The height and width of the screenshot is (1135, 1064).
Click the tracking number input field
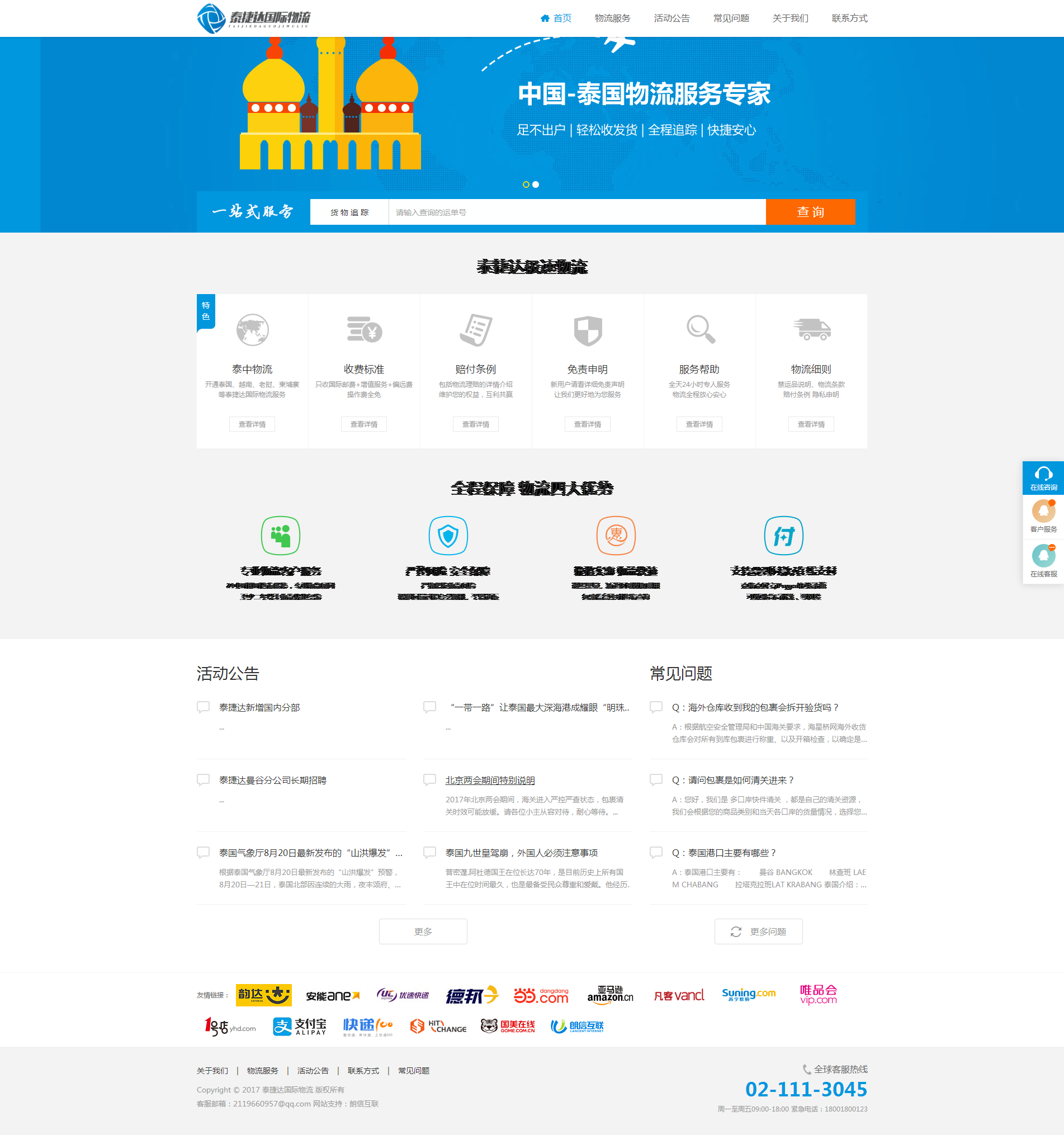coord(576,212)
